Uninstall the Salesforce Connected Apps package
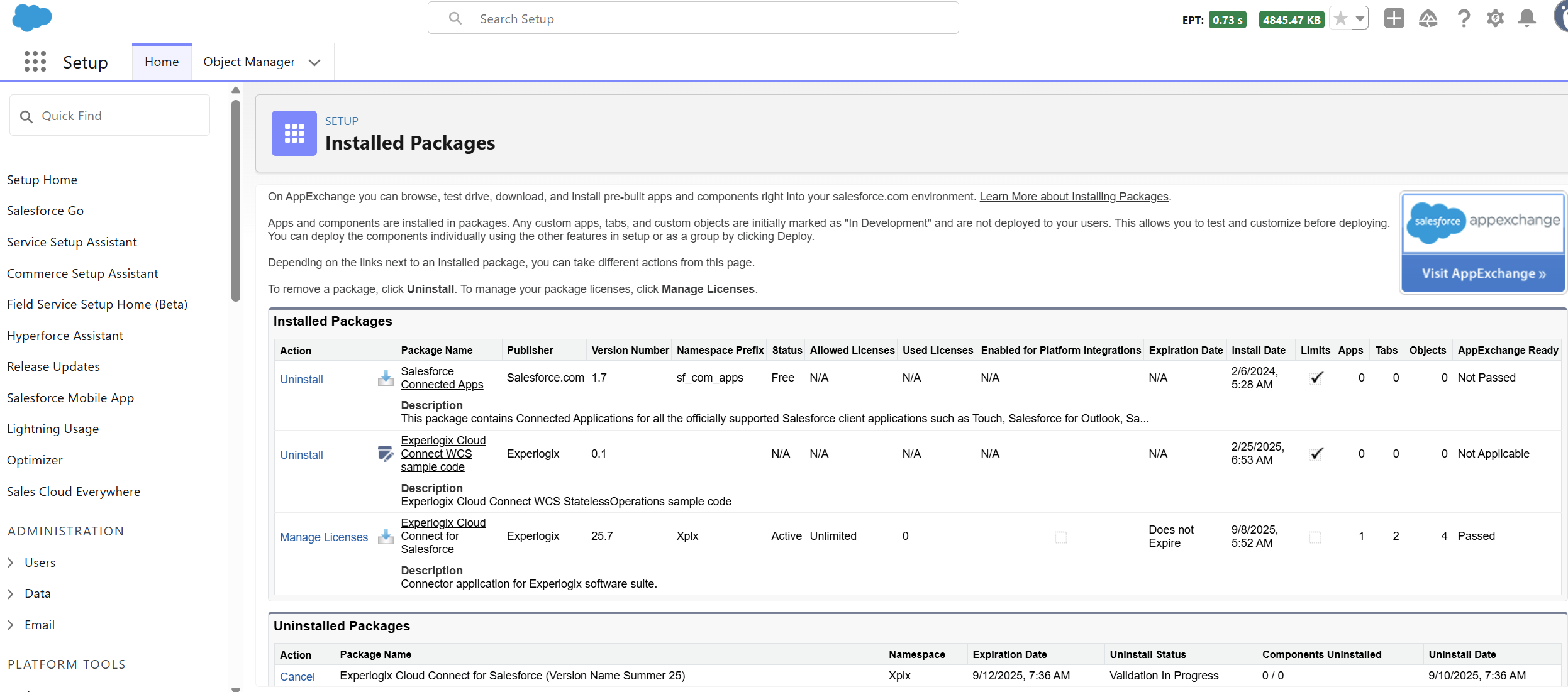 click(301, 380)
